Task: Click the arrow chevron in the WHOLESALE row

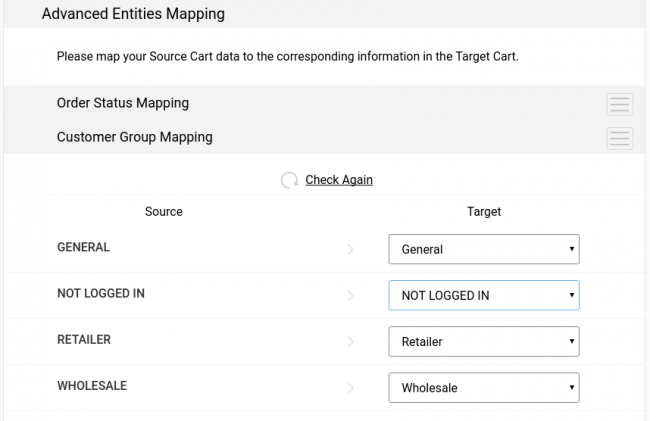Action: click(351, 388)
